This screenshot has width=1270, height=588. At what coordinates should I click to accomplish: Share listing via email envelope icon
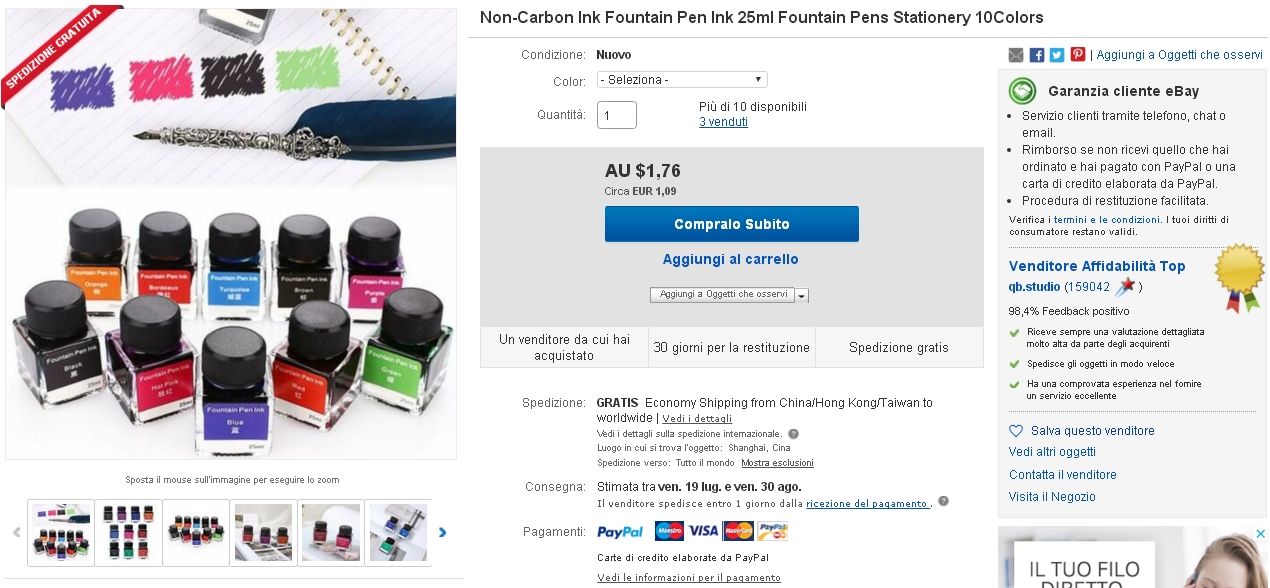point(1016,55)
